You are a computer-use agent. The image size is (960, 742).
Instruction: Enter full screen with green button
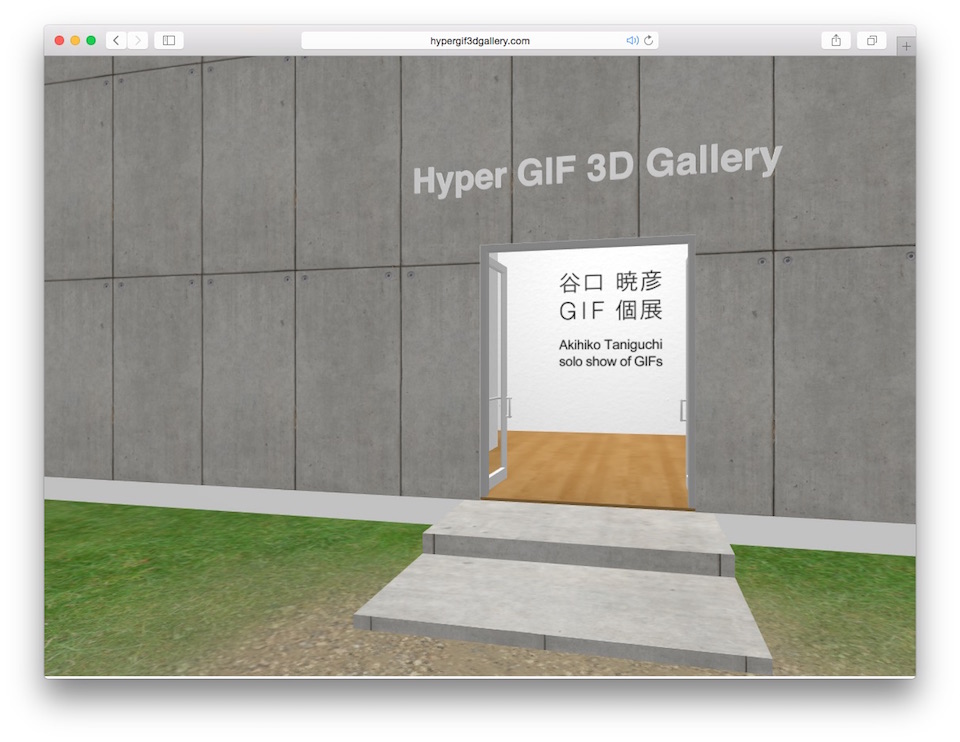coord(91,41)
